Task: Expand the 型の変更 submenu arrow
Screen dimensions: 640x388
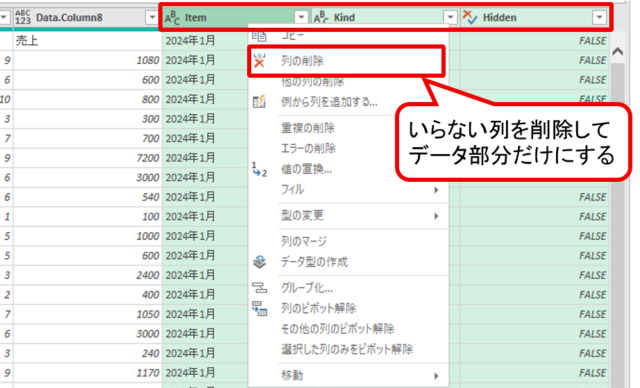Action: pyautogui.click(x=436, y=216)
